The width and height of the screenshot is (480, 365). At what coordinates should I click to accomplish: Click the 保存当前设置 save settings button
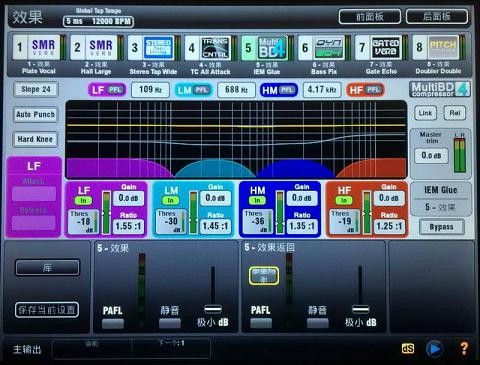click(x=47, y=310)
